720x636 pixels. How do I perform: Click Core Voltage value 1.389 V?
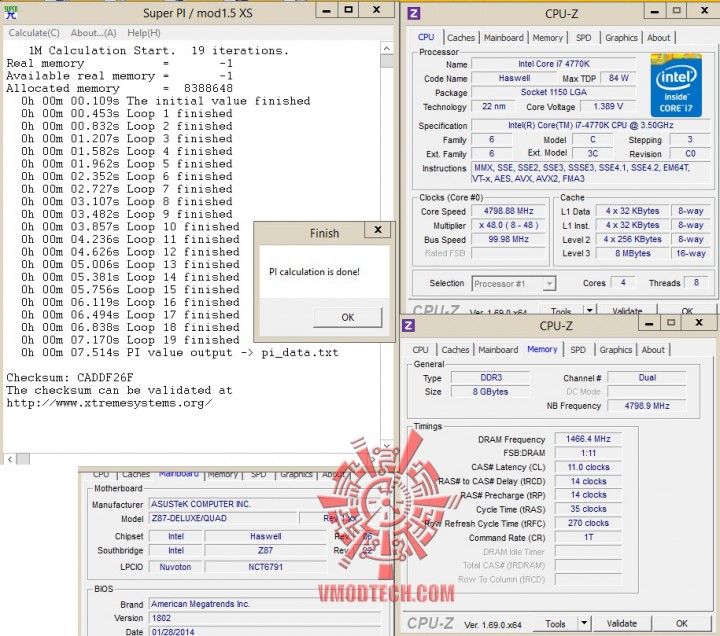(x=608, y=107)
